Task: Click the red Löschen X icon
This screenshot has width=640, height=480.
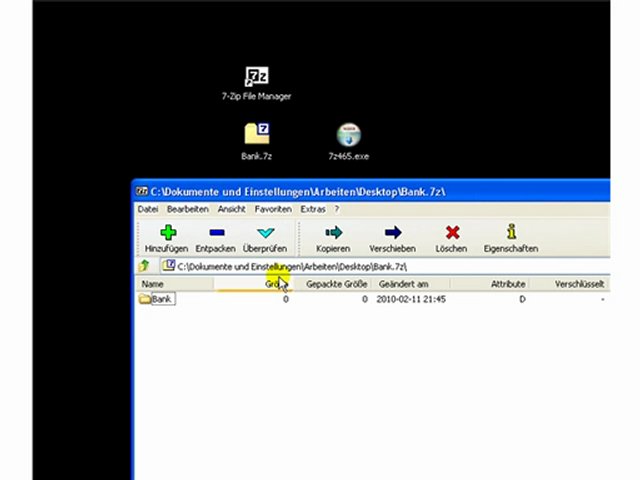Action: 451,233
